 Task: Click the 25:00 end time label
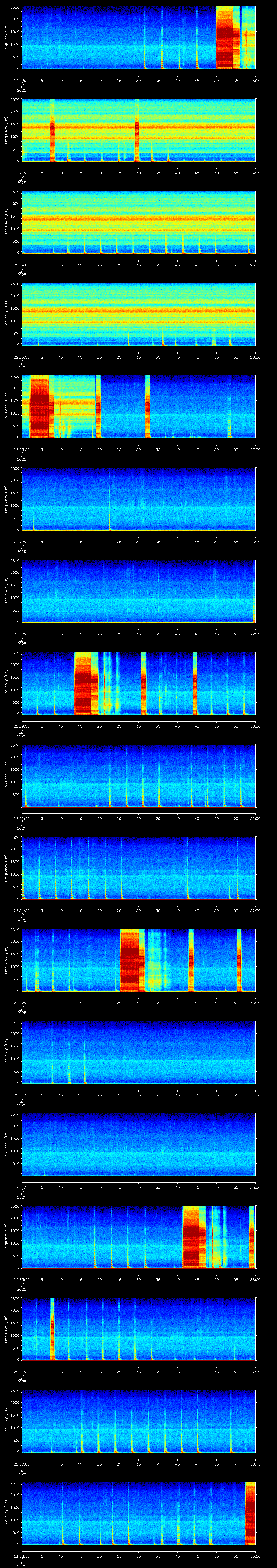(255, 265)
